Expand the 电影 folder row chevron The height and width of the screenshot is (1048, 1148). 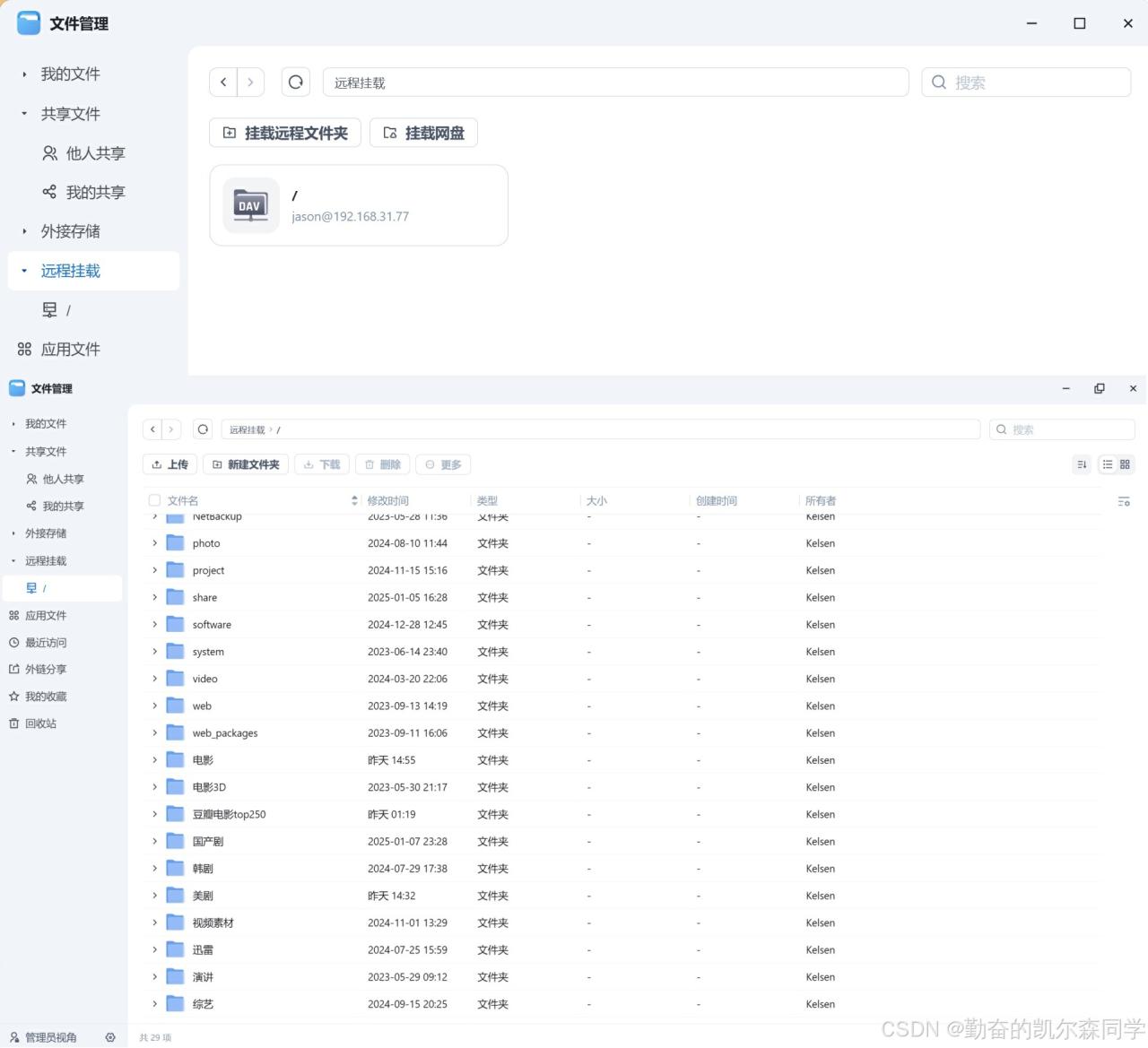pyautogui.click(x=154, y=760)
